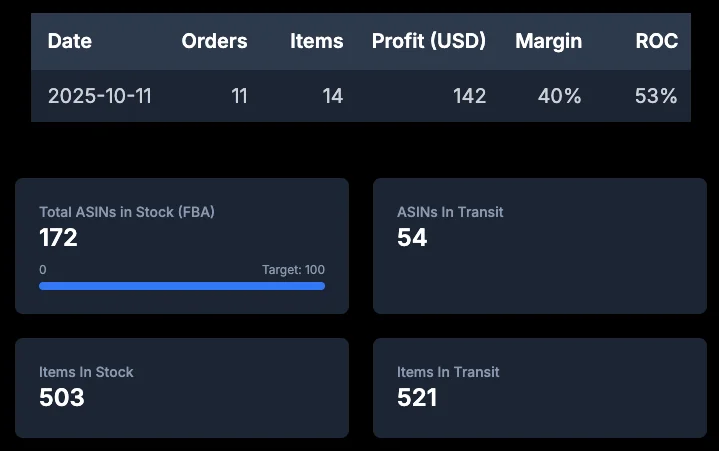The height and width of the screenshot is (451, 719).
Task: Click the 54 ASINs in transit value
Action: pyautogui.click(x=412, y=238)
